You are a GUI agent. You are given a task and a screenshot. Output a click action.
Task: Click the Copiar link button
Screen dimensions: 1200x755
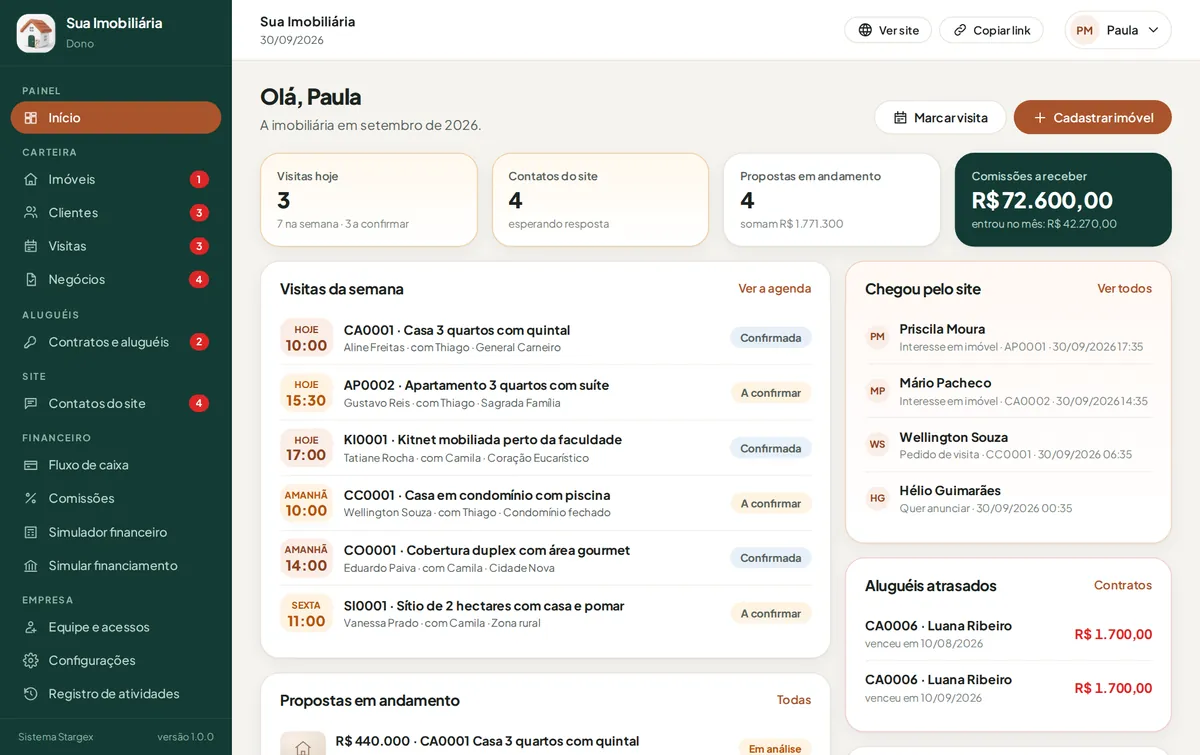[991, 30]
